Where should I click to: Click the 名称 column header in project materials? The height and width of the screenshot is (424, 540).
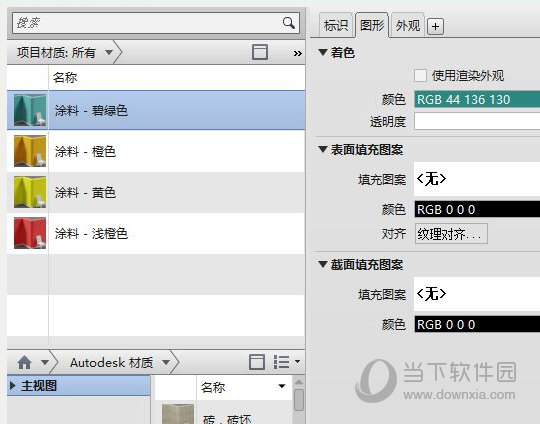pyautogui.click(x=65, y=77)
